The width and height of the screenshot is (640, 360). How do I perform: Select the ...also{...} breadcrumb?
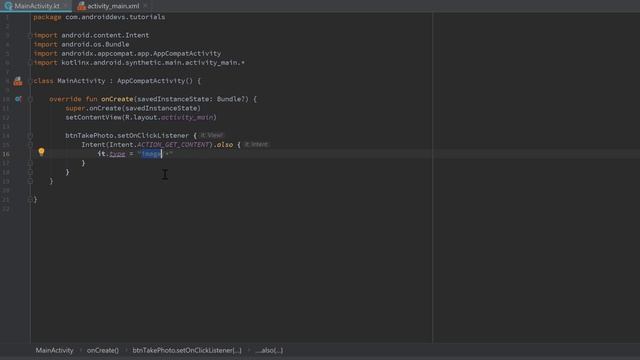(x=269, y=350)
